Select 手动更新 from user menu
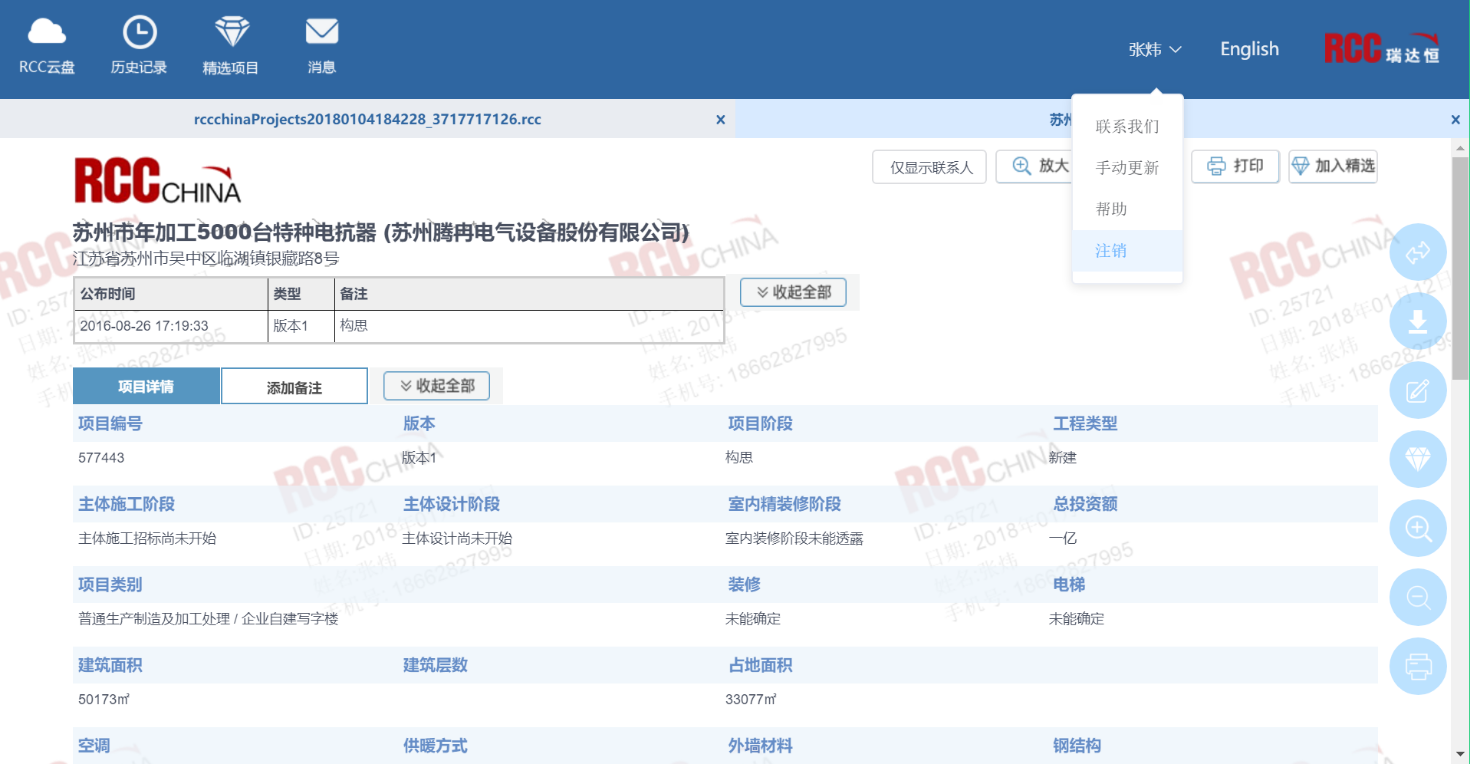Viewport: 1470px width, 764px height. (x=1127, y=168)
